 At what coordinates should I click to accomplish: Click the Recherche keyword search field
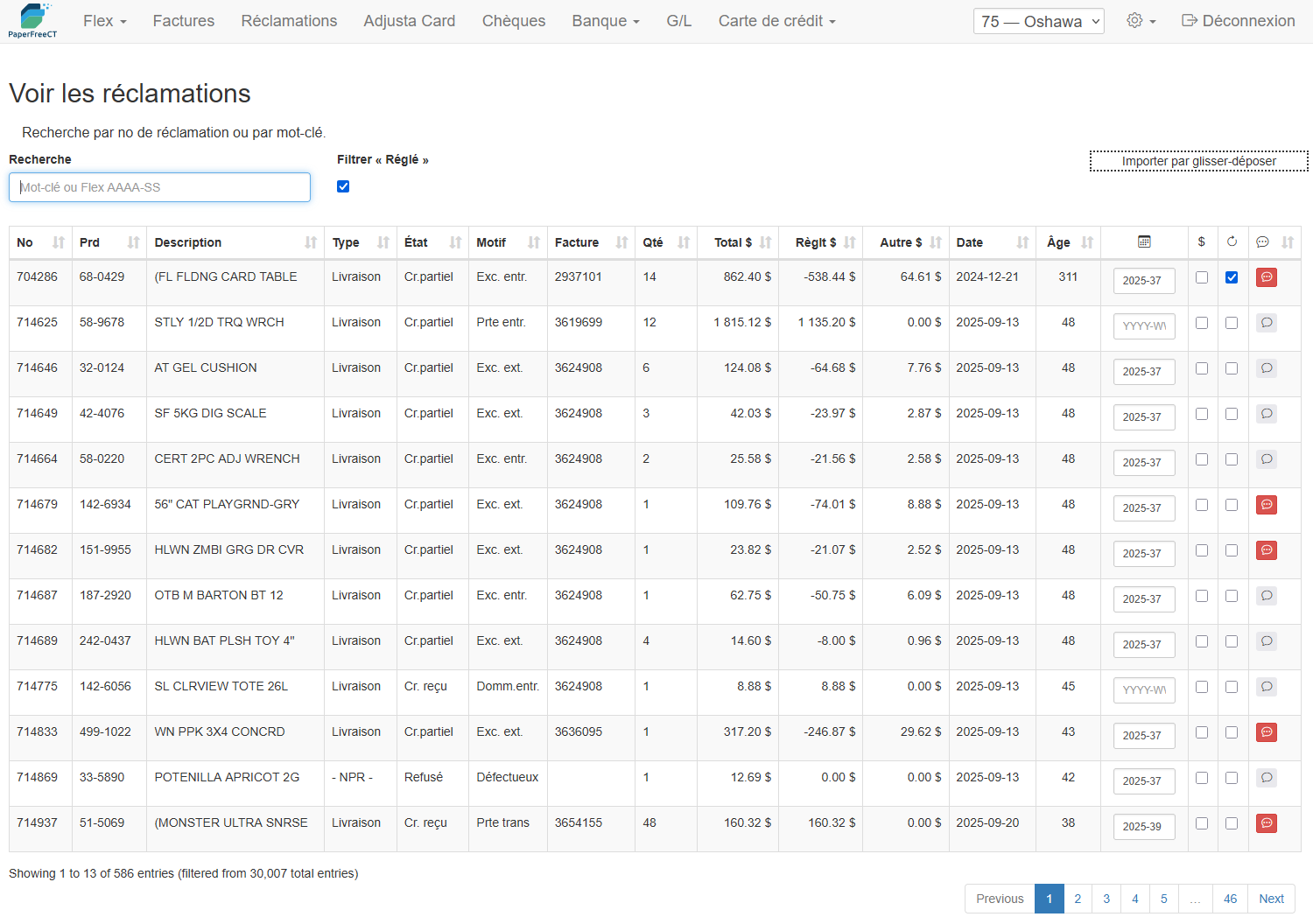[x=159, y=187]
